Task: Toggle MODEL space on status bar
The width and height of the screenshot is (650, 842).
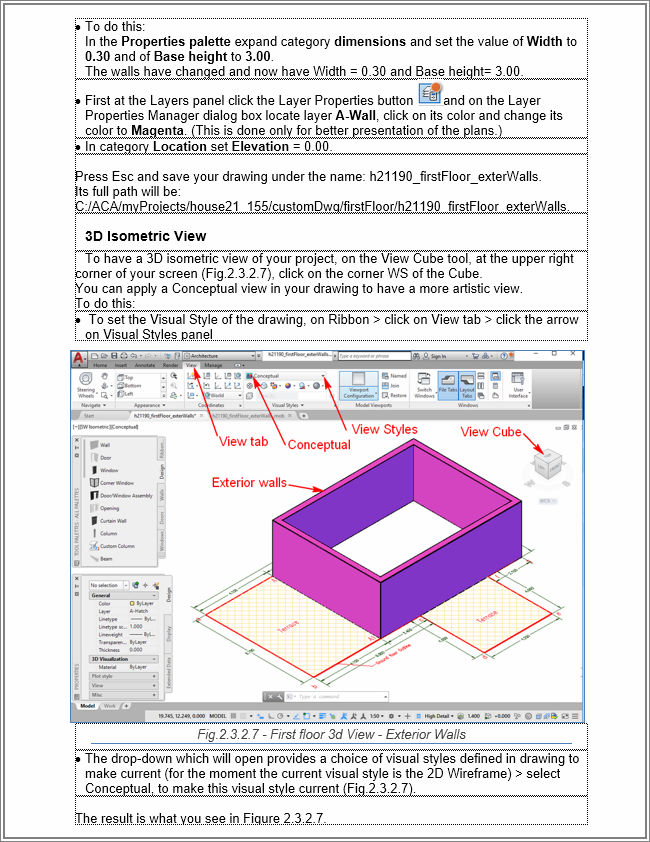Action: coord(218,716)
